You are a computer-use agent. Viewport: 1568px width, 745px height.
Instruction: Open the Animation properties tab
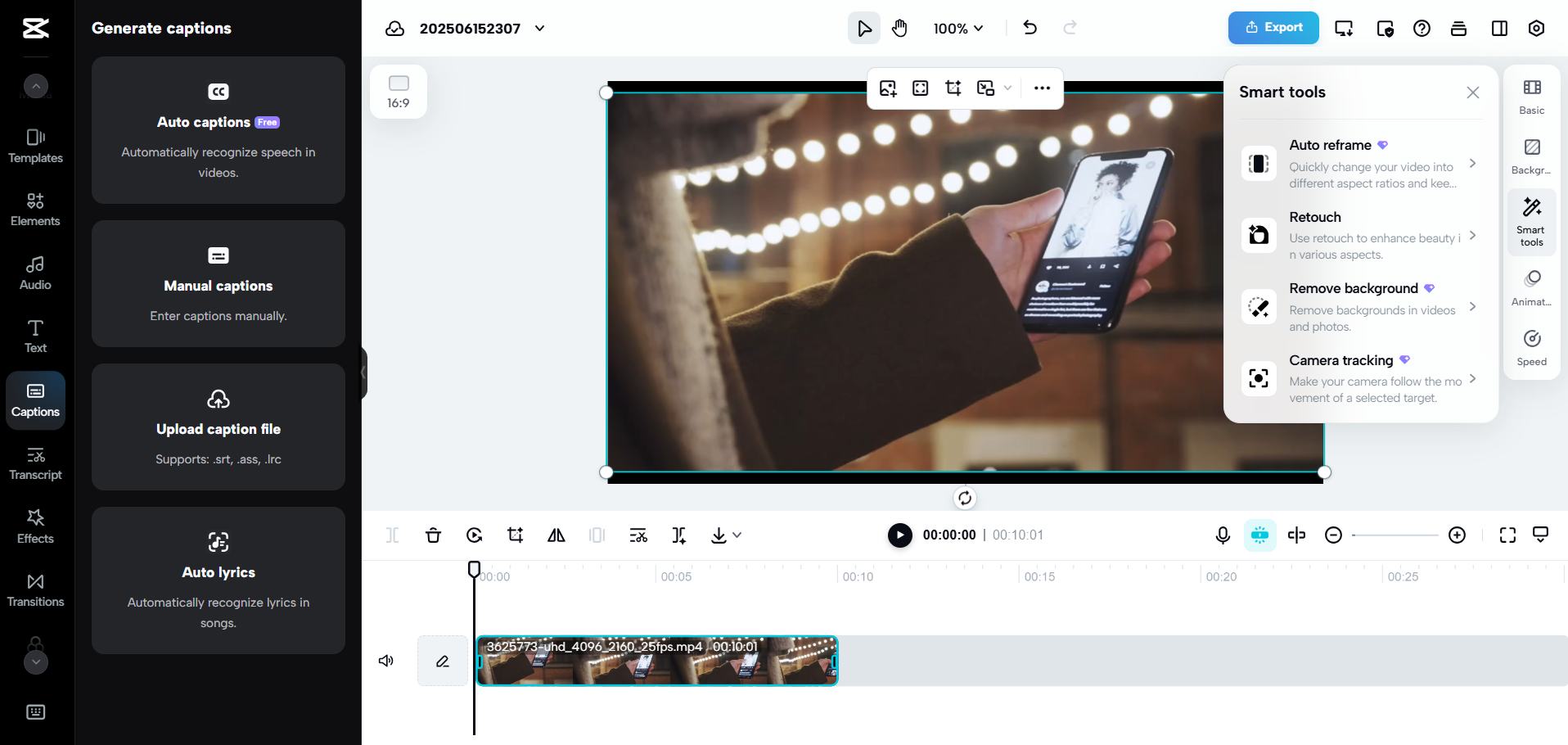(1532, 289)
